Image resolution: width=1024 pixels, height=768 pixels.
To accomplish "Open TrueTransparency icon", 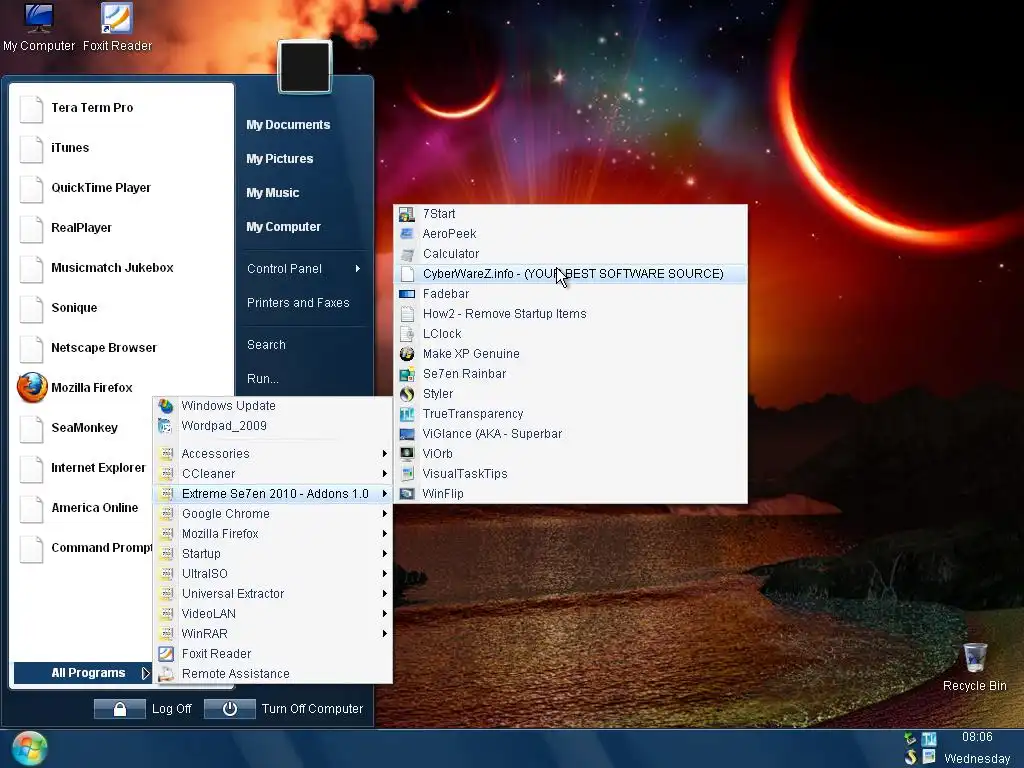I will tap(407, 414).
